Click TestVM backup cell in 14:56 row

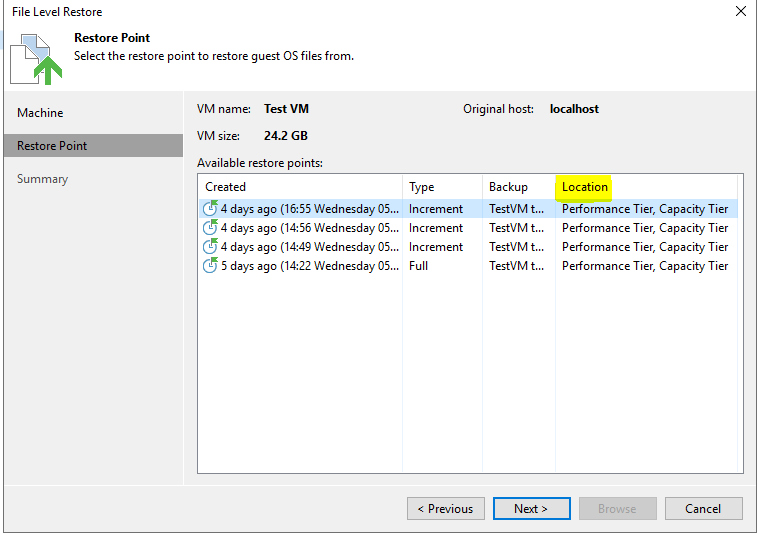[516, 228]
